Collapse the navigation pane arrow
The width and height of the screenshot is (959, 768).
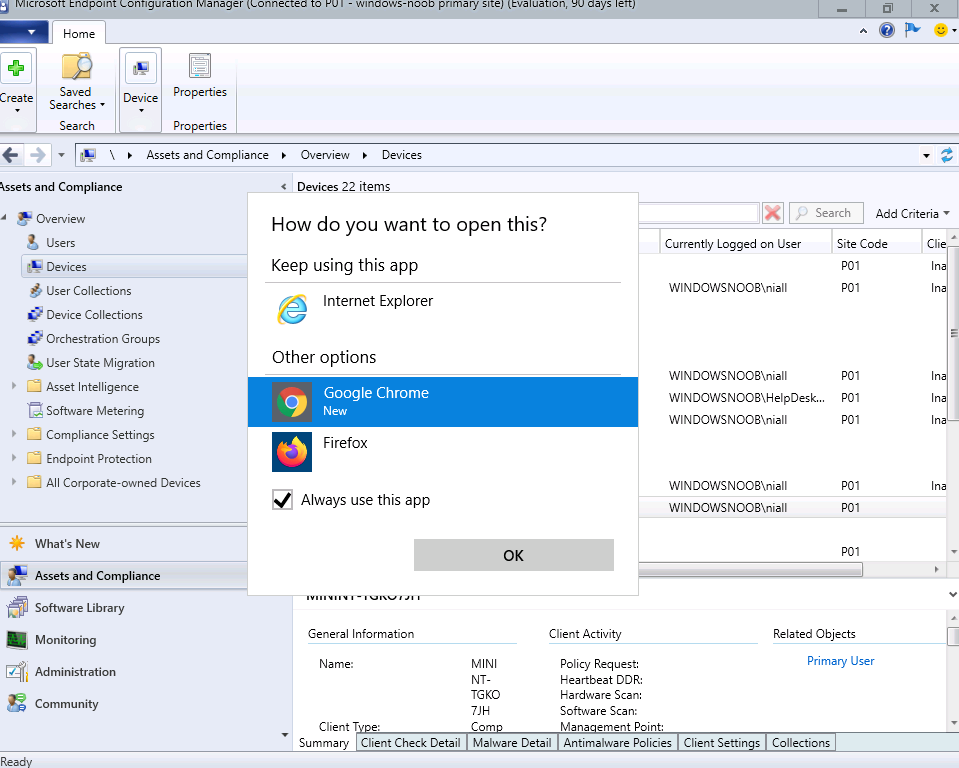(x=283, y=186)
